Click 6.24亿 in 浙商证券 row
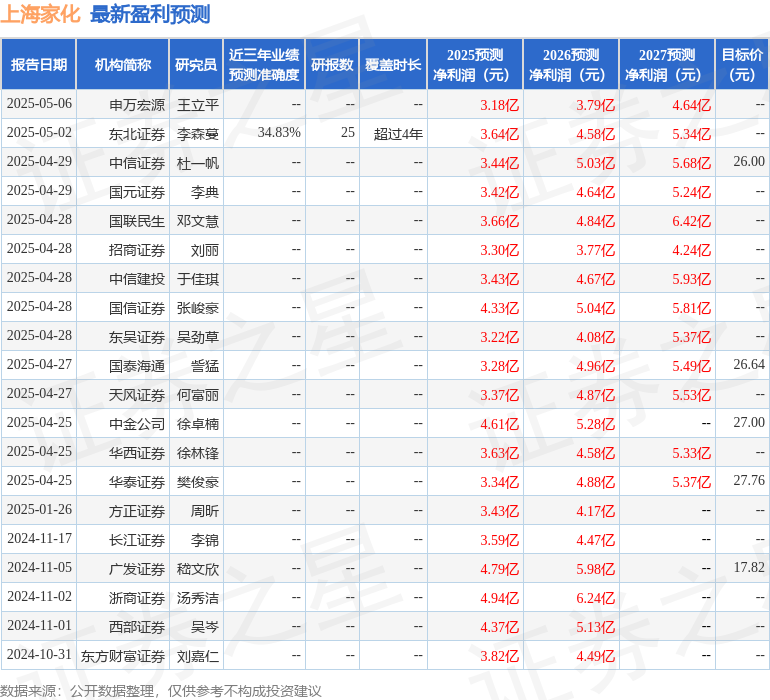This screenshot has height=700, width=770. pos(595,598)
